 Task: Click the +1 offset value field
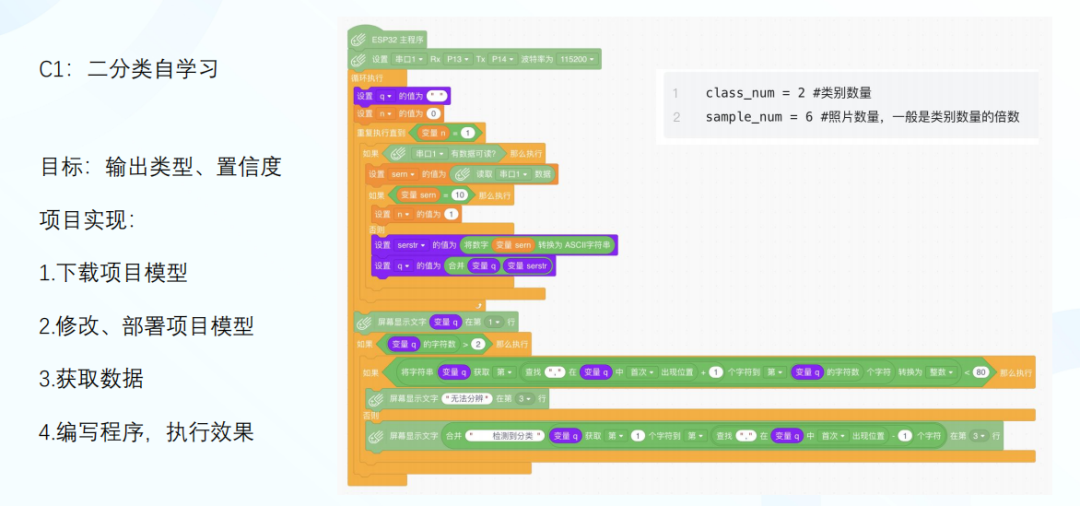[x=715, y=372]
